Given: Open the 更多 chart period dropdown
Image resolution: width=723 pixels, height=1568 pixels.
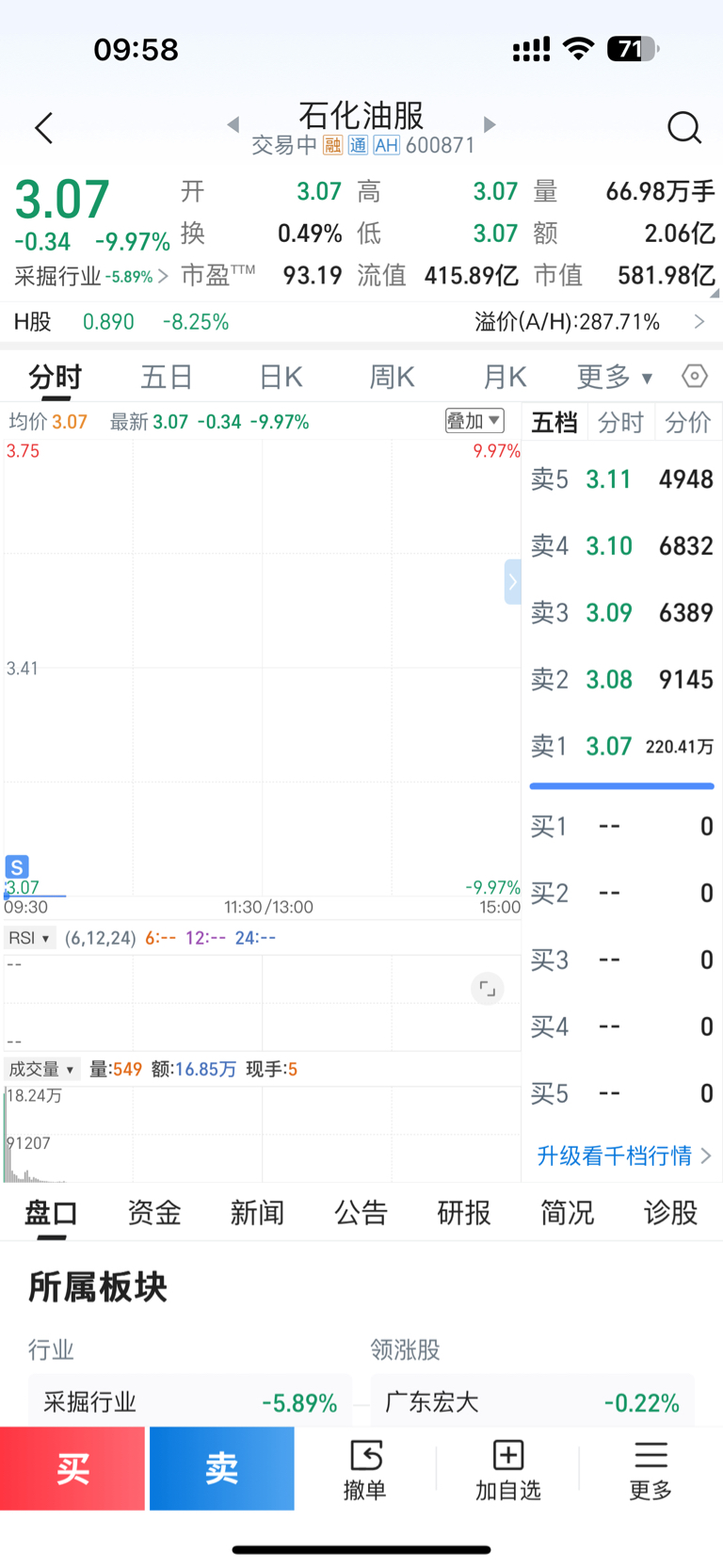Looking at the screenshot, I should 615,377.
